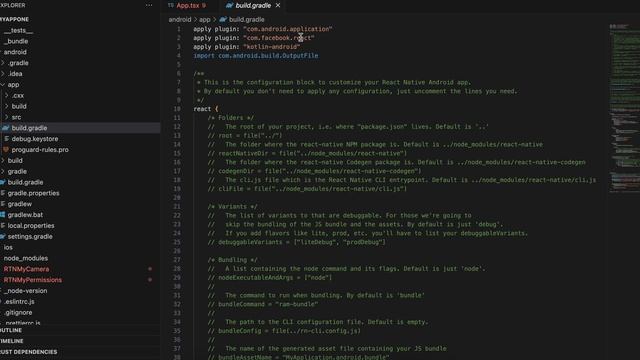640x360 pixels.
Task: Click line number 10 in gutter
Action: [177, 109]
